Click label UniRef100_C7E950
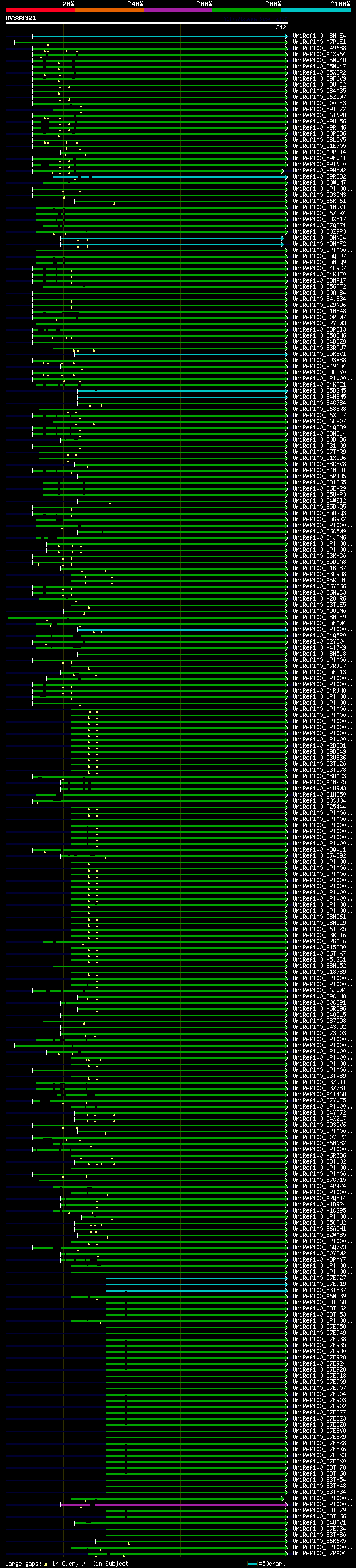Viewport: 356px width, 1568px height. (x=319, y=1327)
